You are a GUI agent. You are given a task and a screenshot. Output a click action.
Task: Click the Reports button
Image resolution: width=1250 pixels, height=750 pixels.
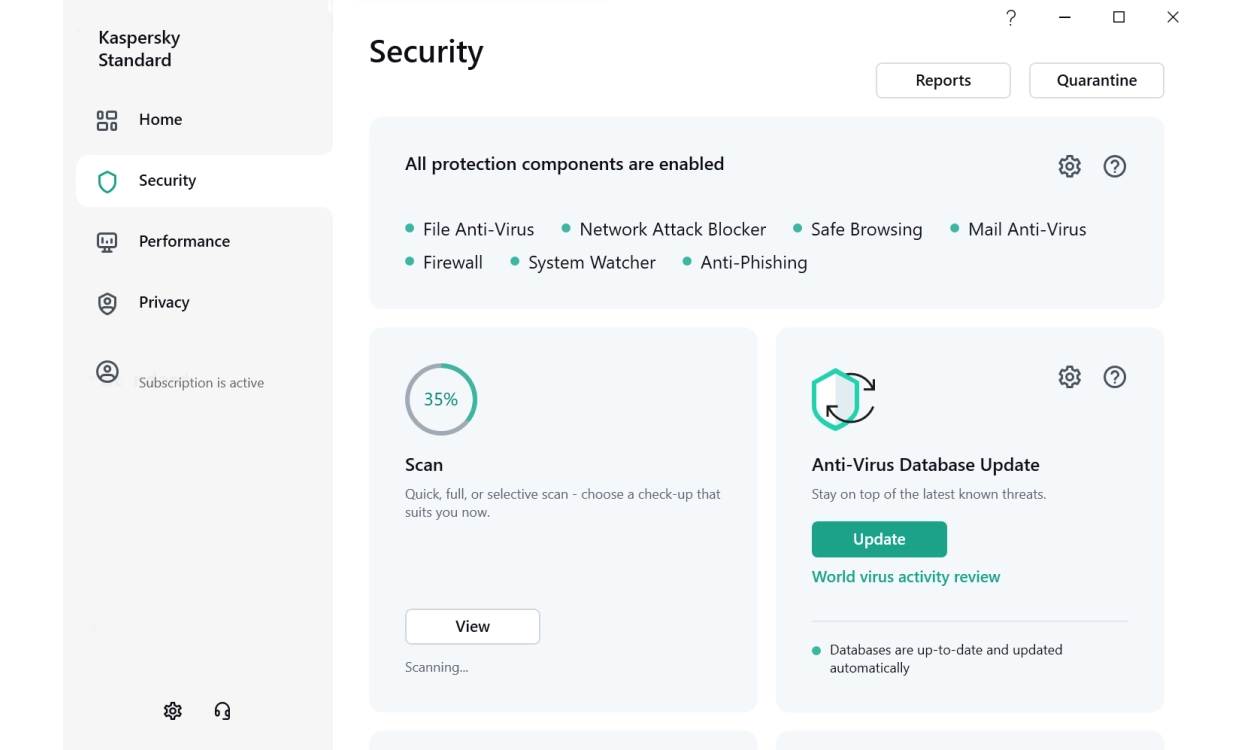pos(943,81)
